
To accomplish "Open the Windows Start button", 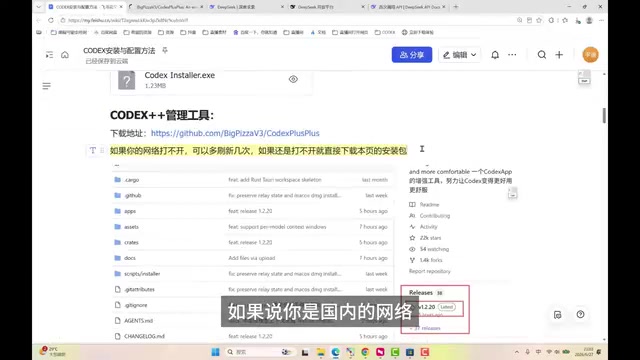I will click(x=215, y=352).
